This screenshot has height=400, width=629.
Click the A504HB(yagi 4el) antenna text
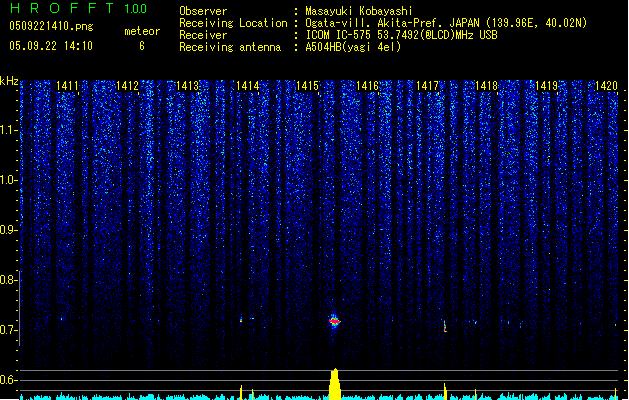click(x=353, y=47)
